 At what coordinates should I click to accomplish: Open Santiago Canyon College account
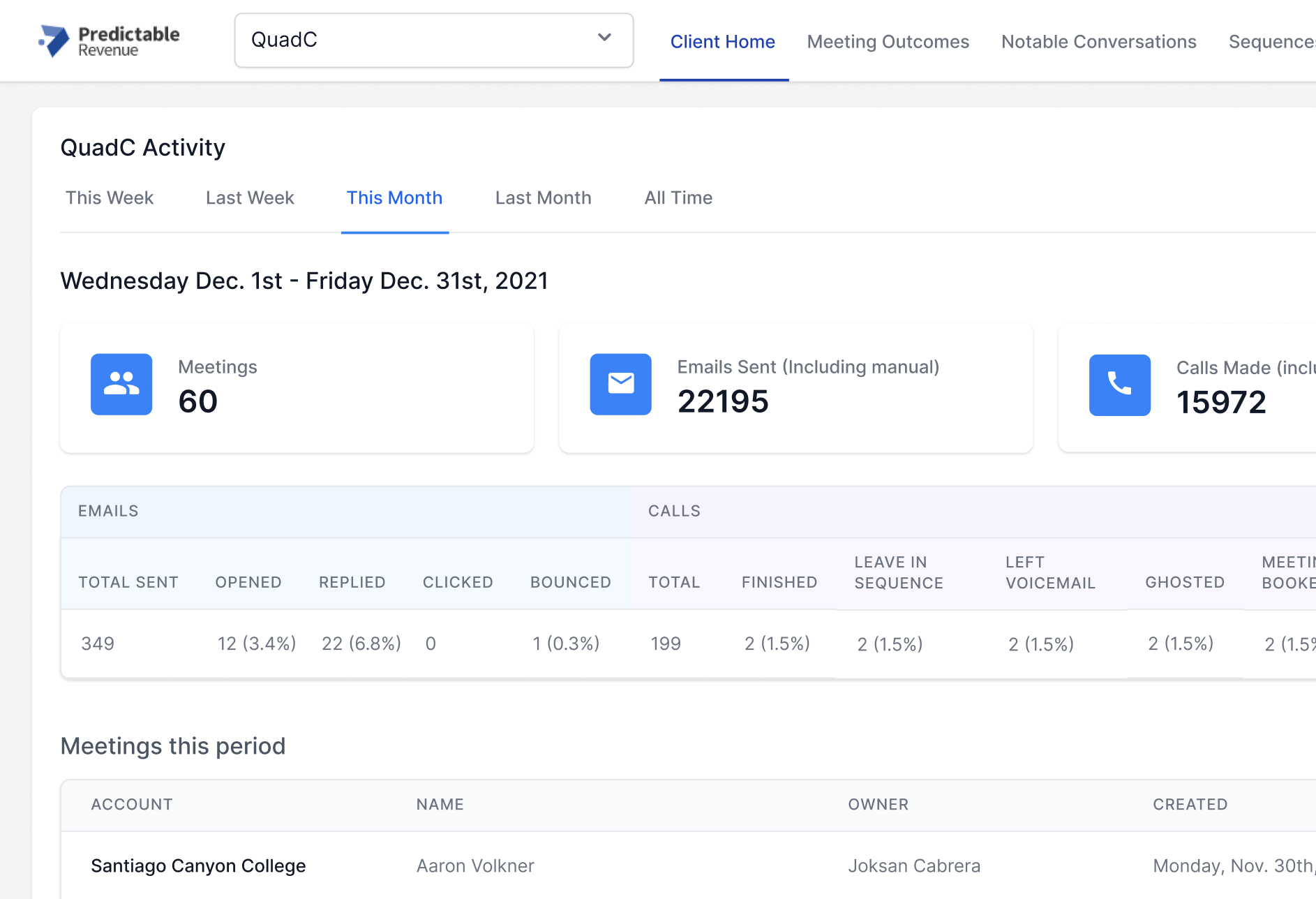(198, 866)
